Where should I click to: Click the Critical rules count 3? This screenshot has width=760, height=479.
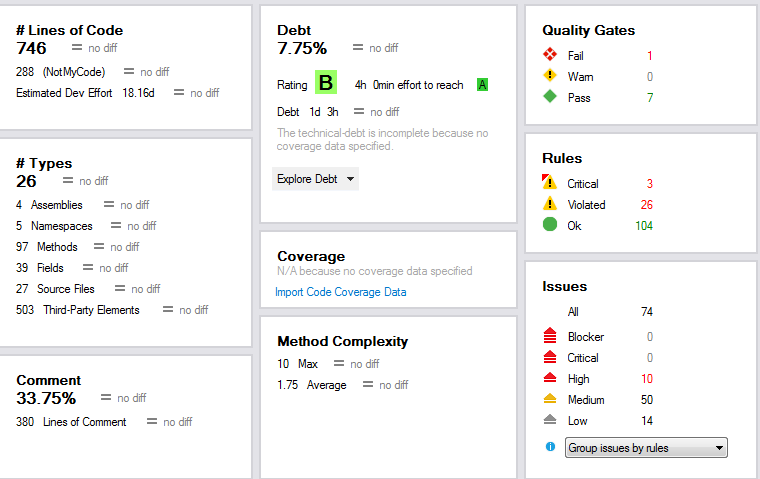pyautogui.click(x=649, y=184)
